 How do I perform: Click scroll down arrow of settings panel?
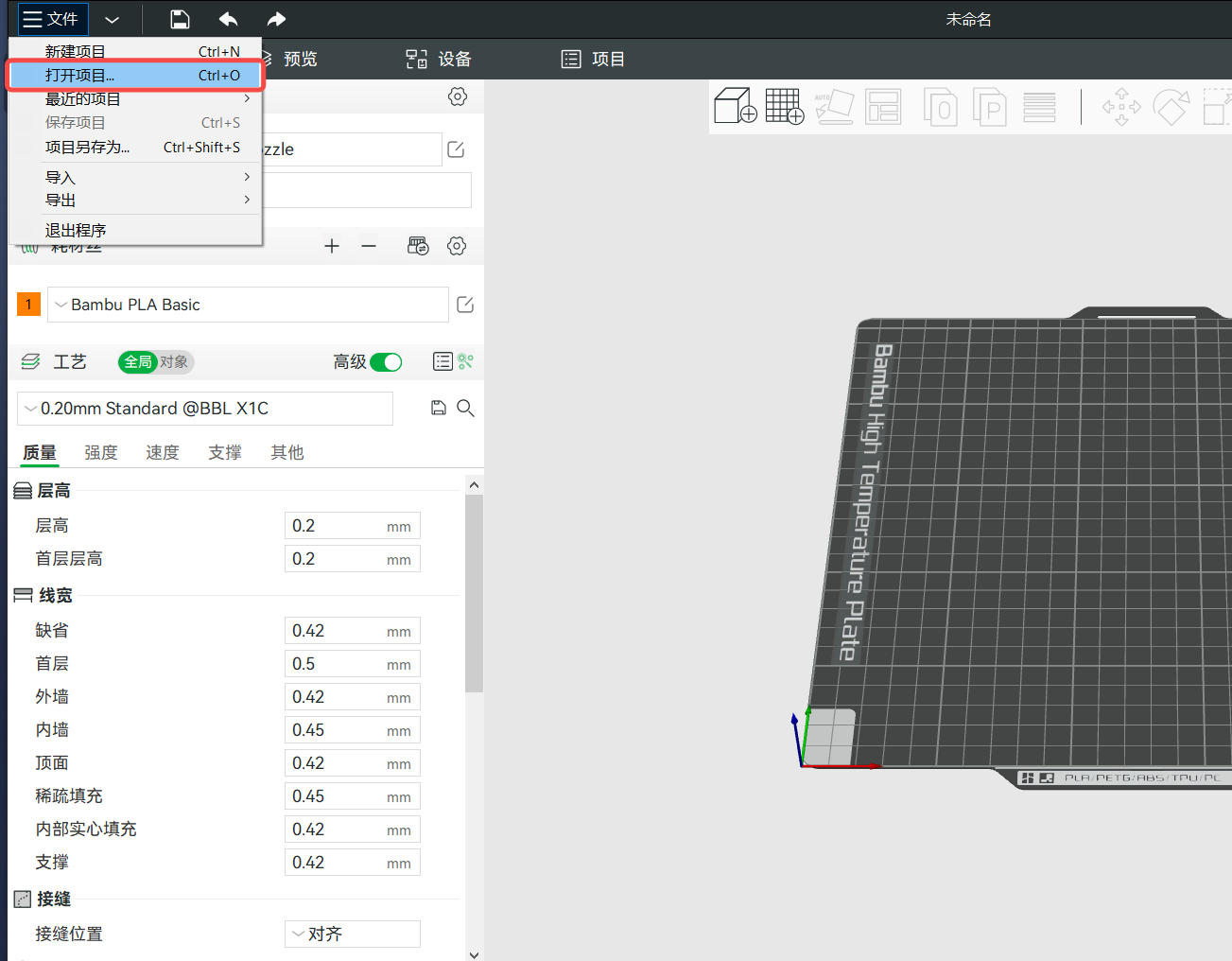475,954
